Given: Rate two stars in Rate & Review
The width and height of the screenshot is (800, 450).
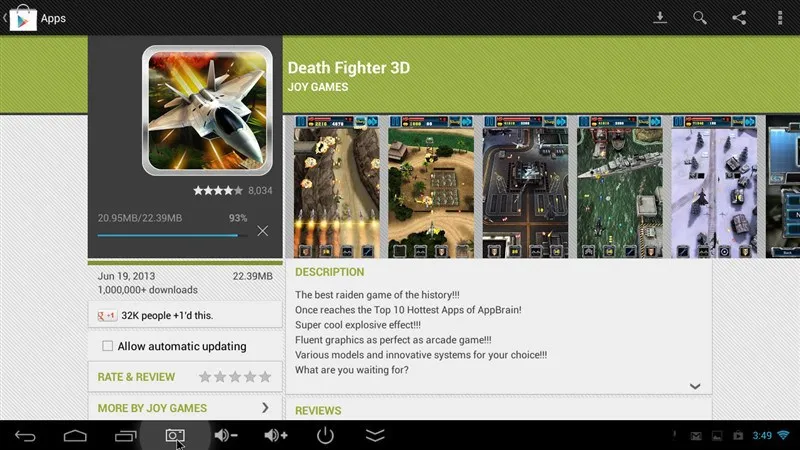Looking at the screenshot, I should [x=220, y=377].
